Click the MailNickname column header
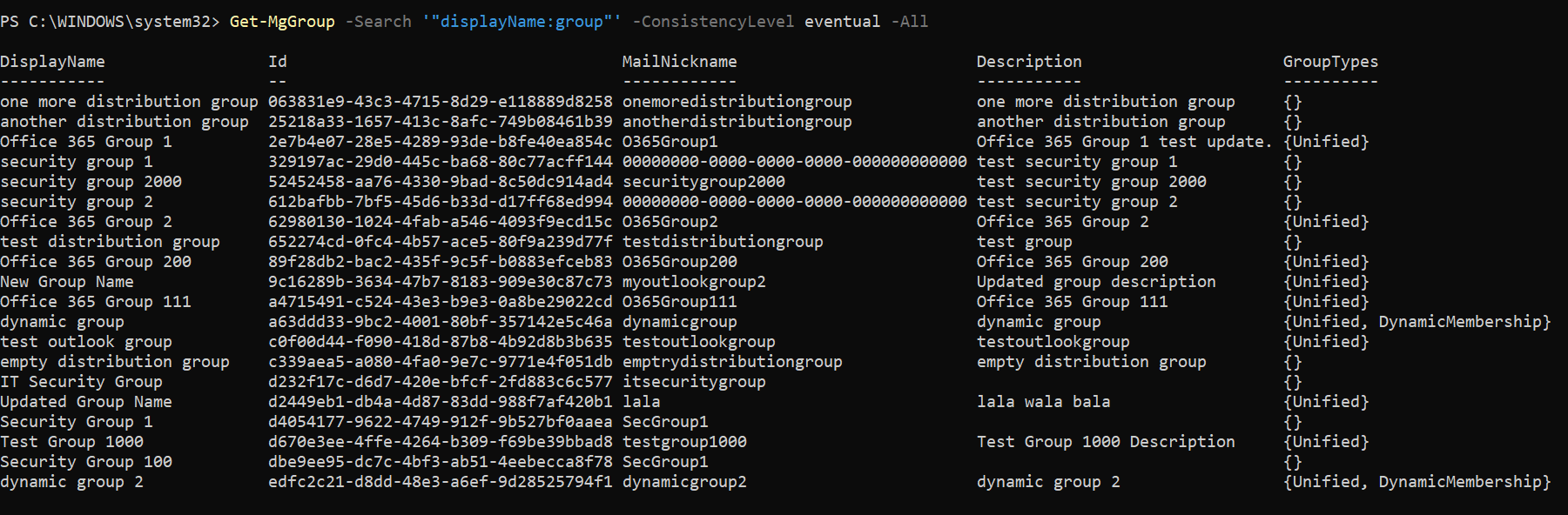 click(679, 62)
